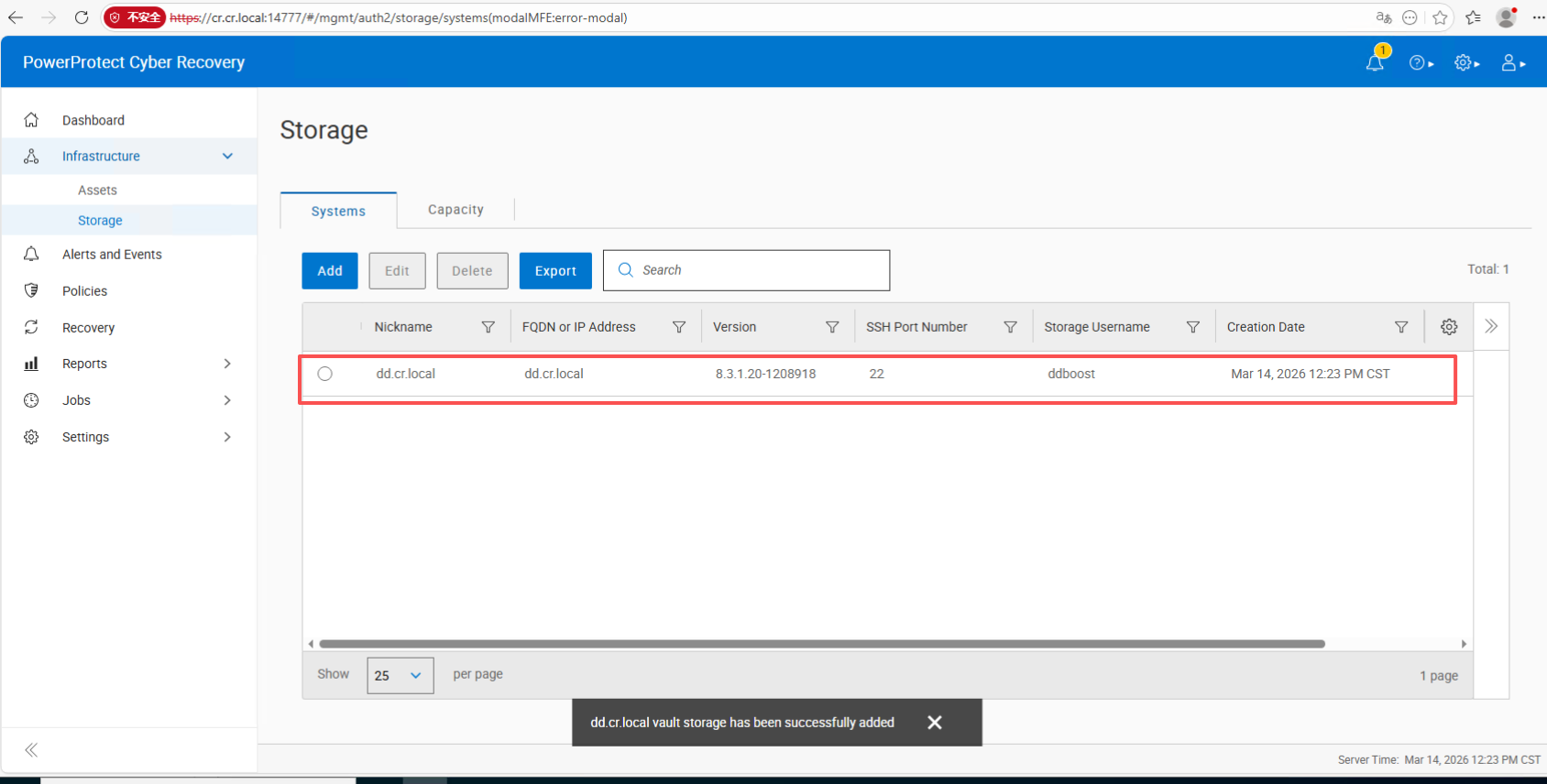Expand the Reports submenu arrow
The image size is (1547, 784).
227,364
